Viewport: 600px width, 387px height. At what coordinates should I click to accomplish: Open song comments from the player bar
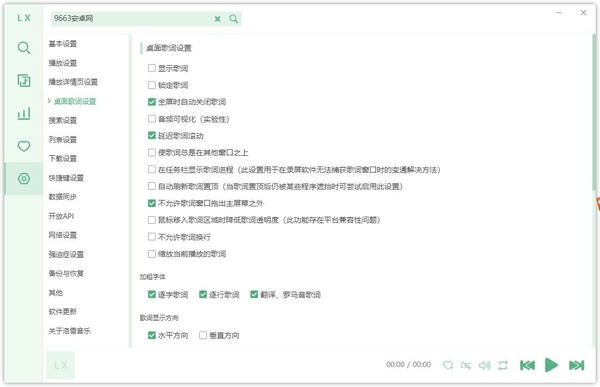tap(448, 365)
